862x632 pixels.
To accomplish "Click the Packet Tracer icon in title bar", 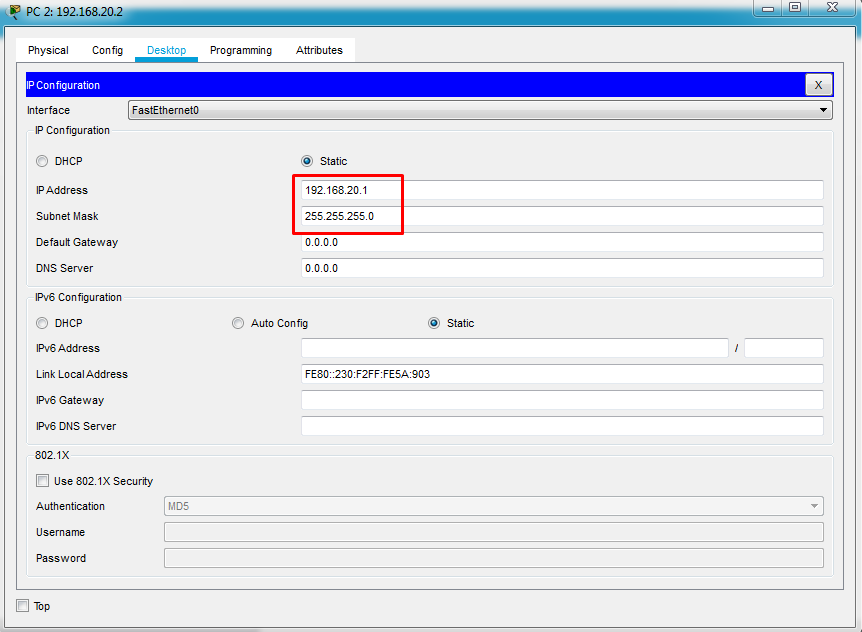I will [14, 11].
